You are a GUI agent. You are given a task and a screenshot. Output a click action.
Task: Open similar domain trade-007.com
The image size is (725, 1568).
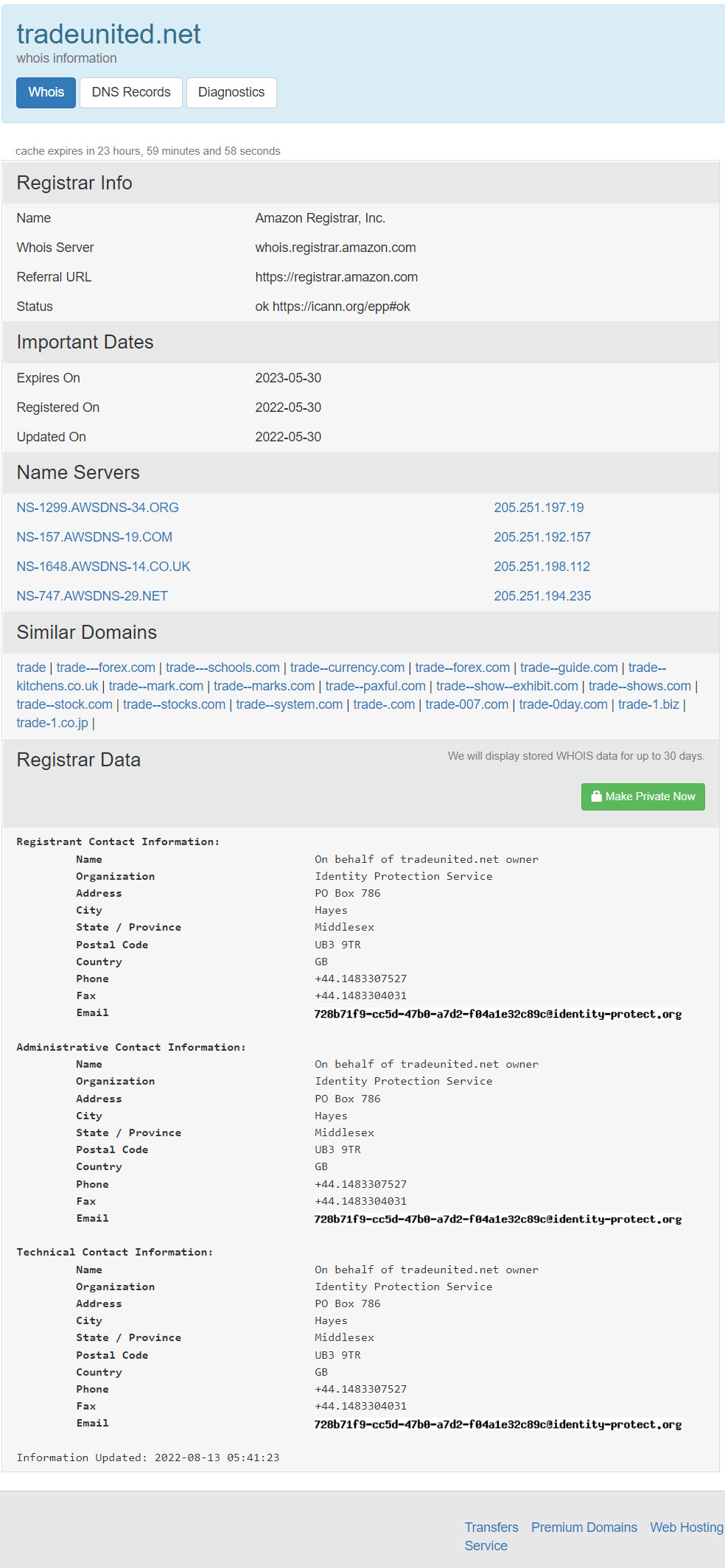466,704
